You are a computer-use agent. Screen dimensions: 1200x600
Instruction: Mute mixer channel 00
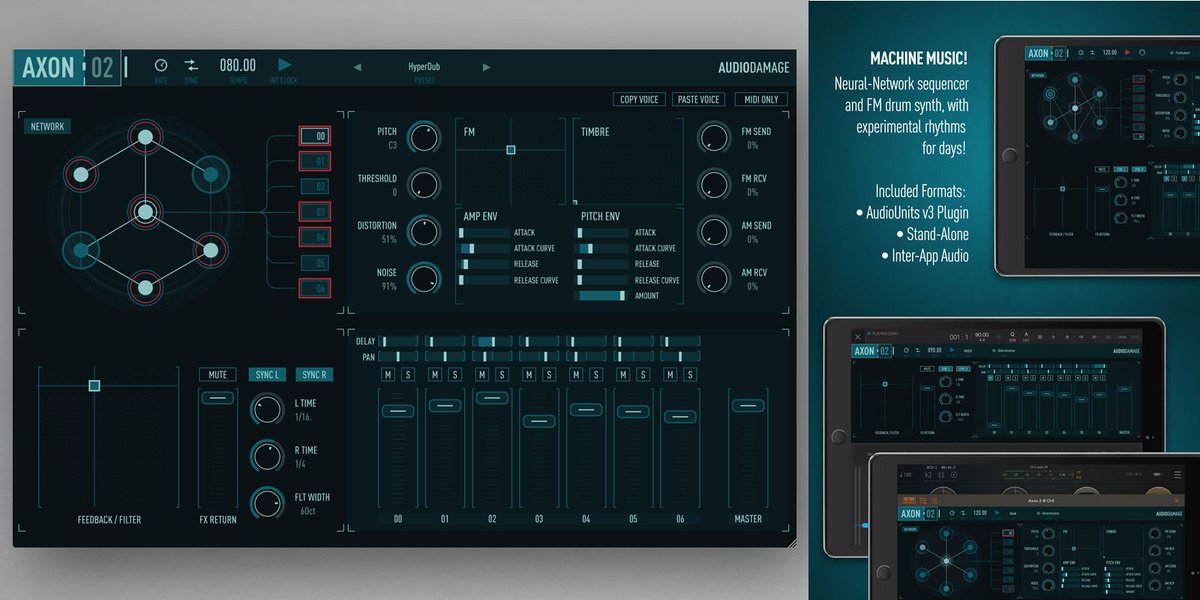pyautogui.click(x=388, y=375)
